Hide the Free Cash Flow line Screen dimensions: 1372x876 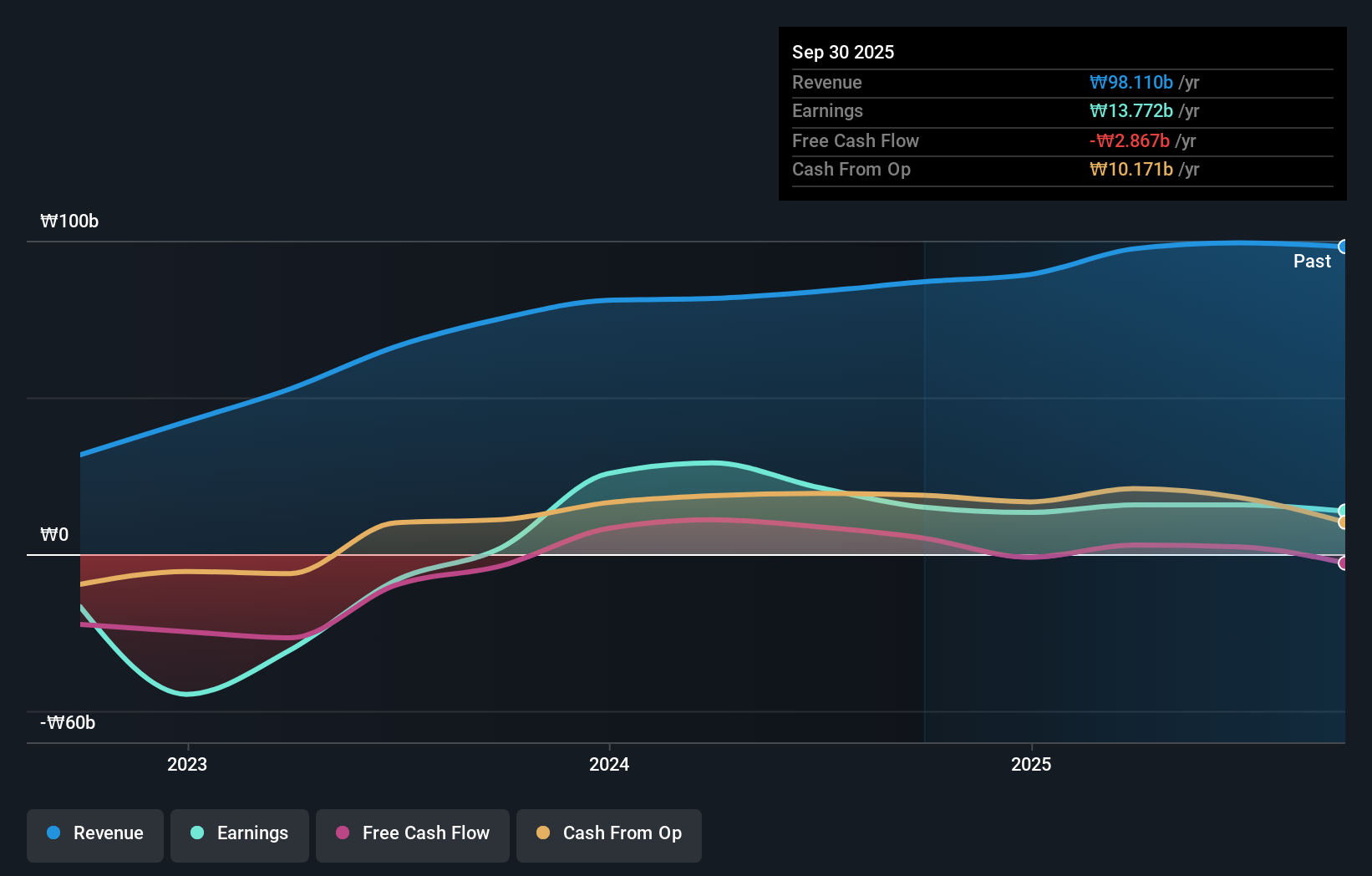(x=412, y=833)
